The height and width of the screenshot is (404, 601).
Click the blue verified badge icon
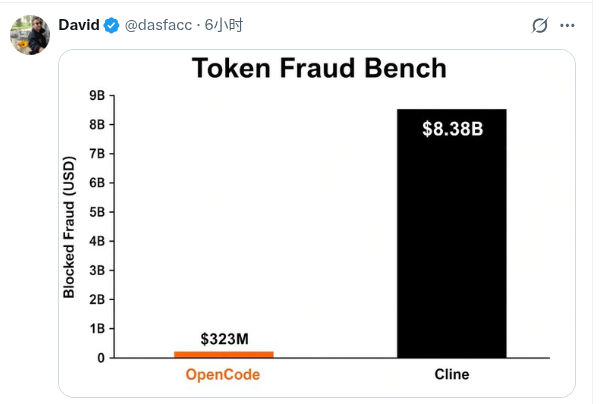pyautogui.click(x=112, y=26)
